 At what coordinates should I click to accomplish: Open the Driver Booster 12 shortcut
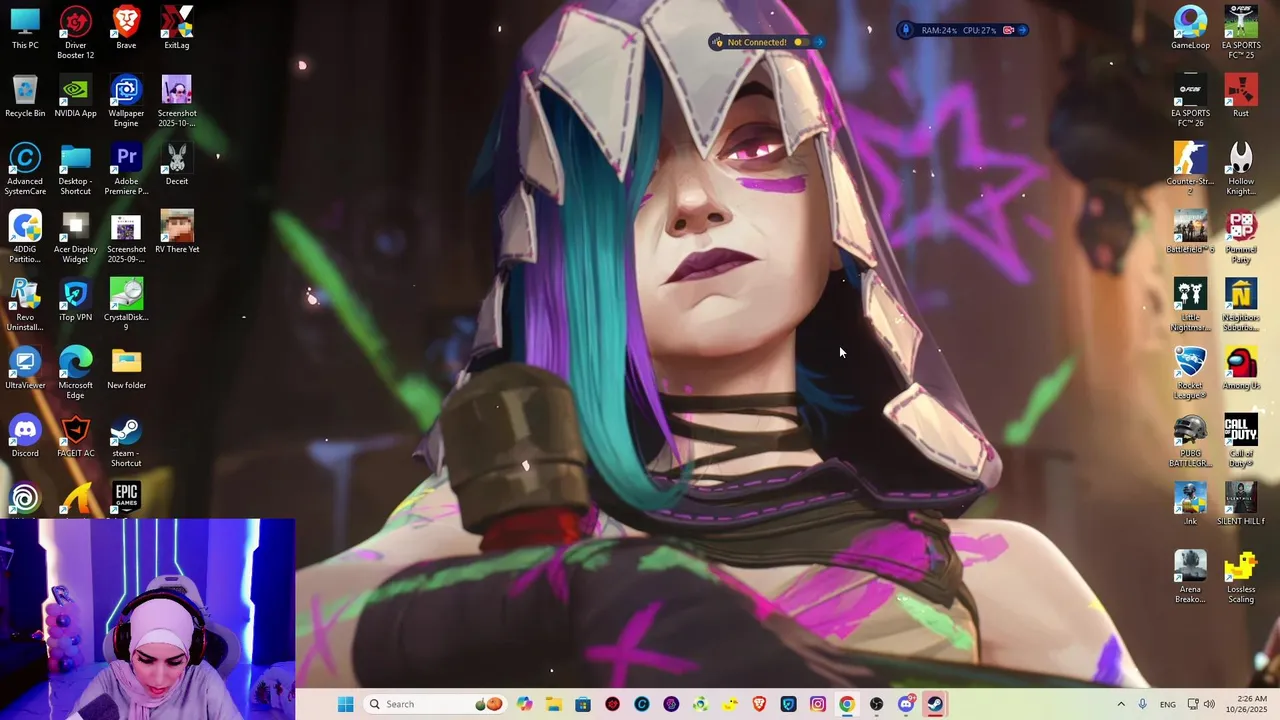(75, 32)
